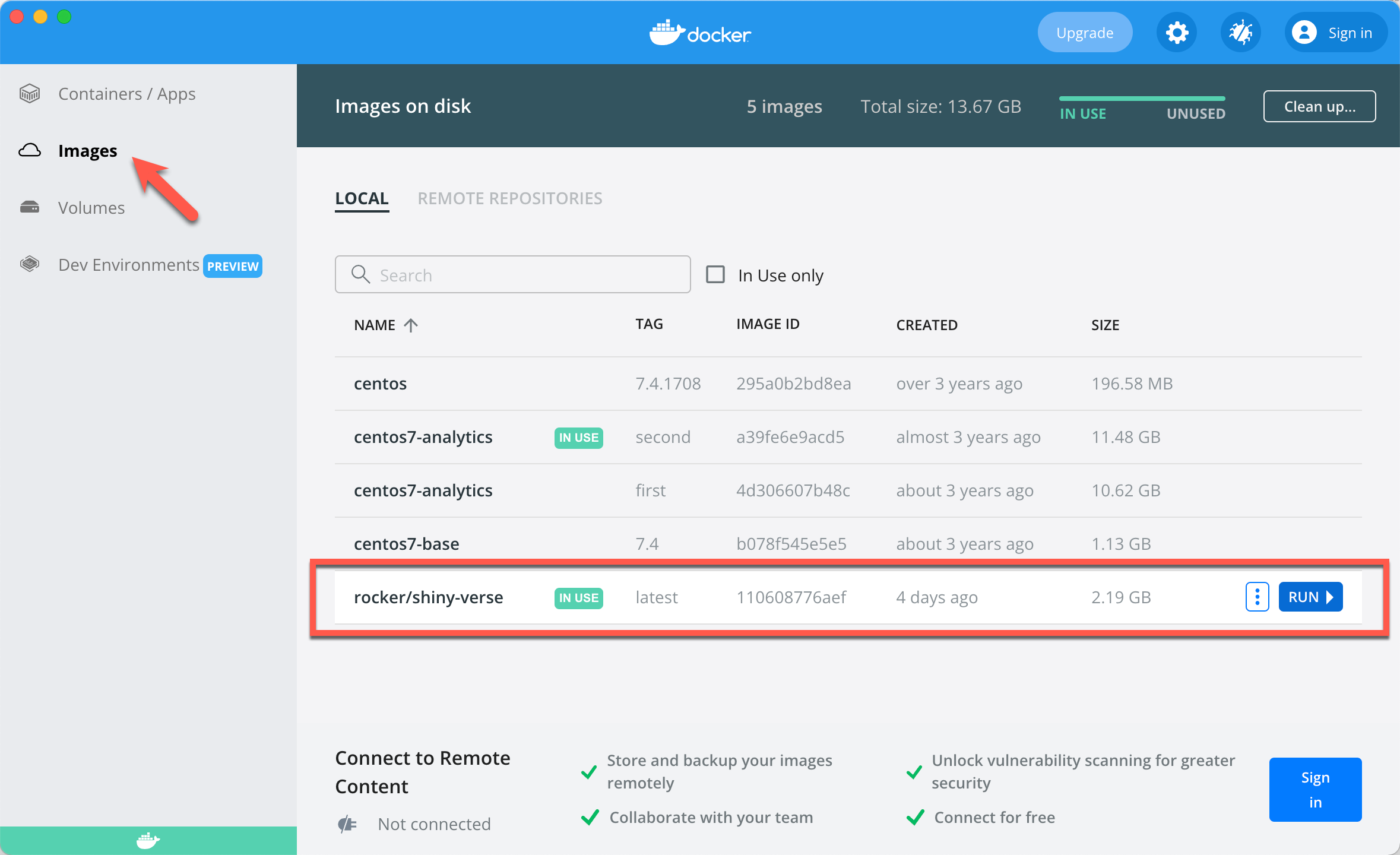Viewport: 1400px width, 855px height.
Task: Select centos7-analytics row tagged first
Action: pos(848,490)
